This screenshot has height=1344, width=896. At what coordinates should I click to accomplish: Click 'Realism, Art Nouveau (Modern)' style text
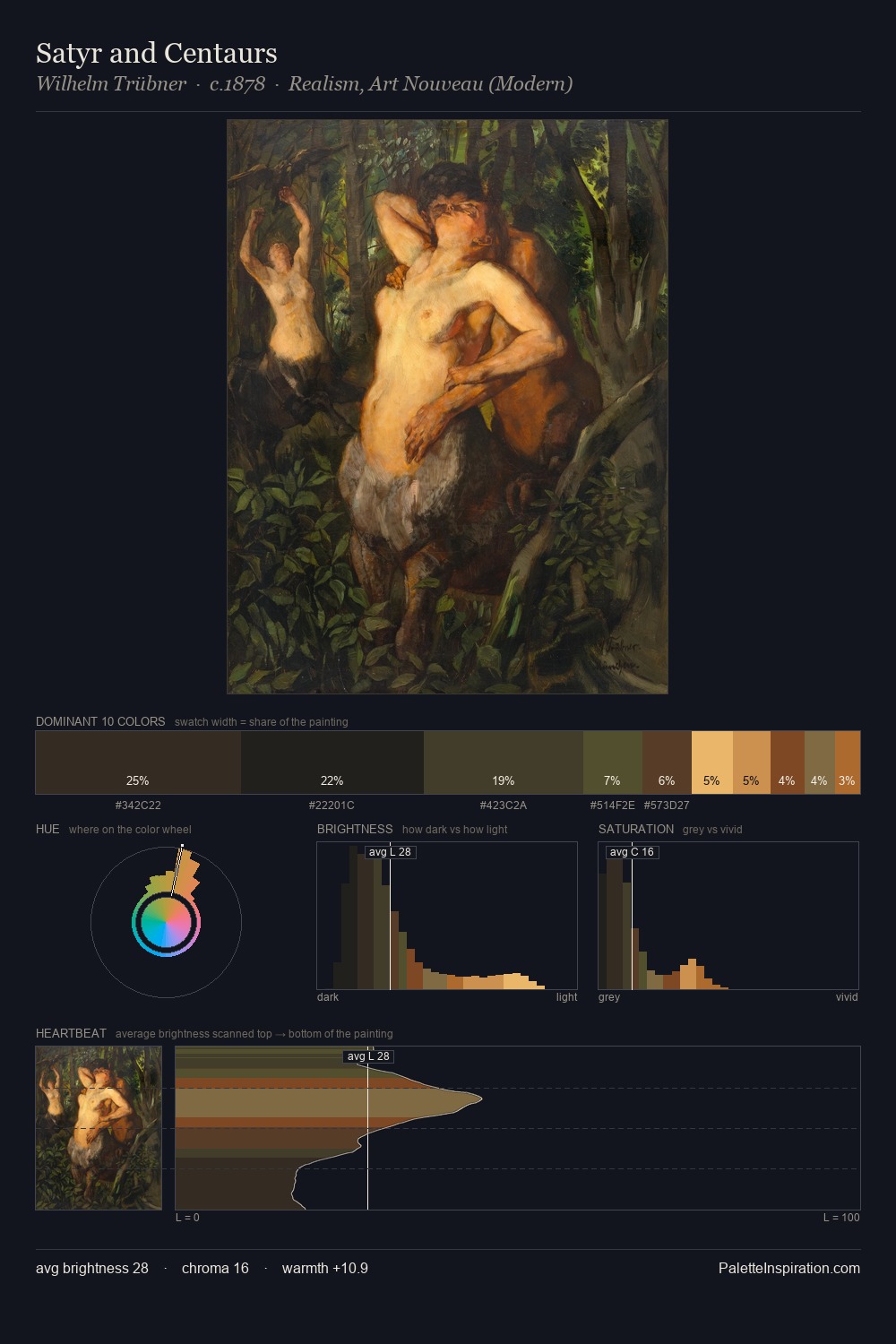[430, 84]
